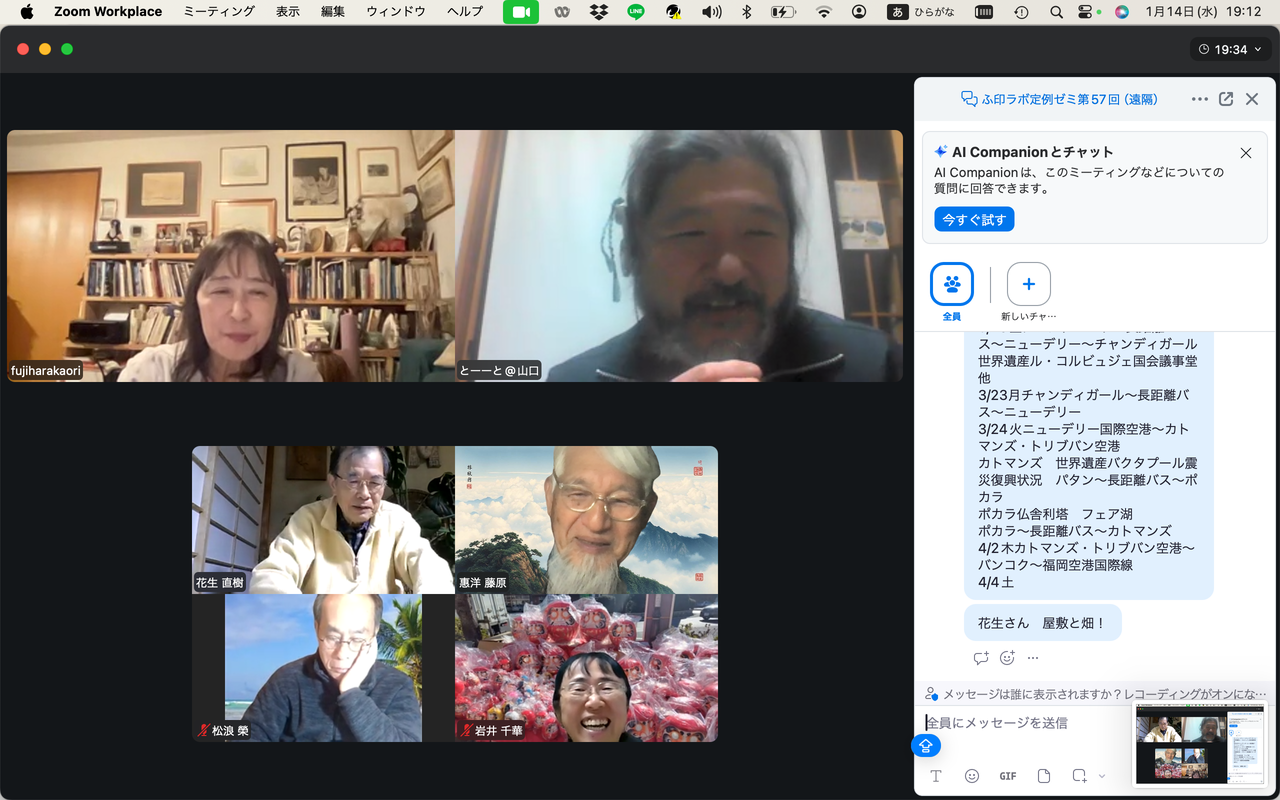
Task: Start a new chat with the plus button
Action: pos(1029,284)
